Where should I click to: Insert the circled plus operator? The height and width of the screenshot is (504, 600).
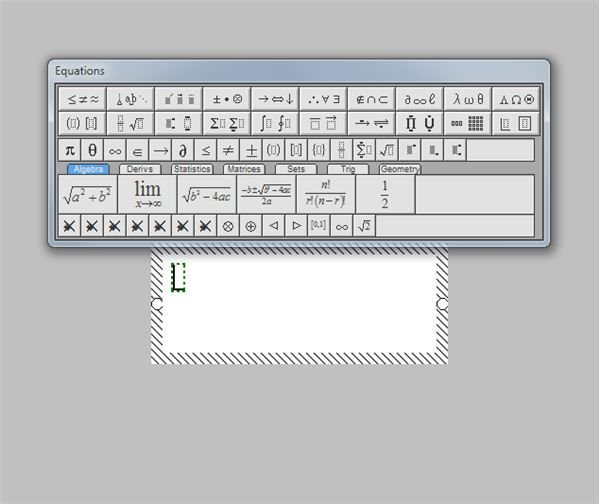pyautogui.click(x=251, y=226)
